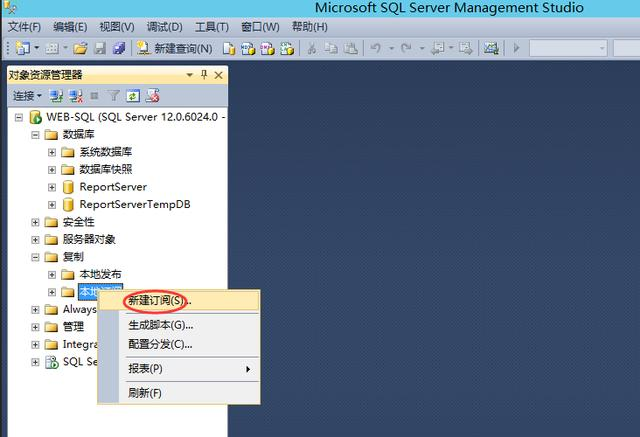Choose 配置分发(C)... in the context menu

point(160,344)
